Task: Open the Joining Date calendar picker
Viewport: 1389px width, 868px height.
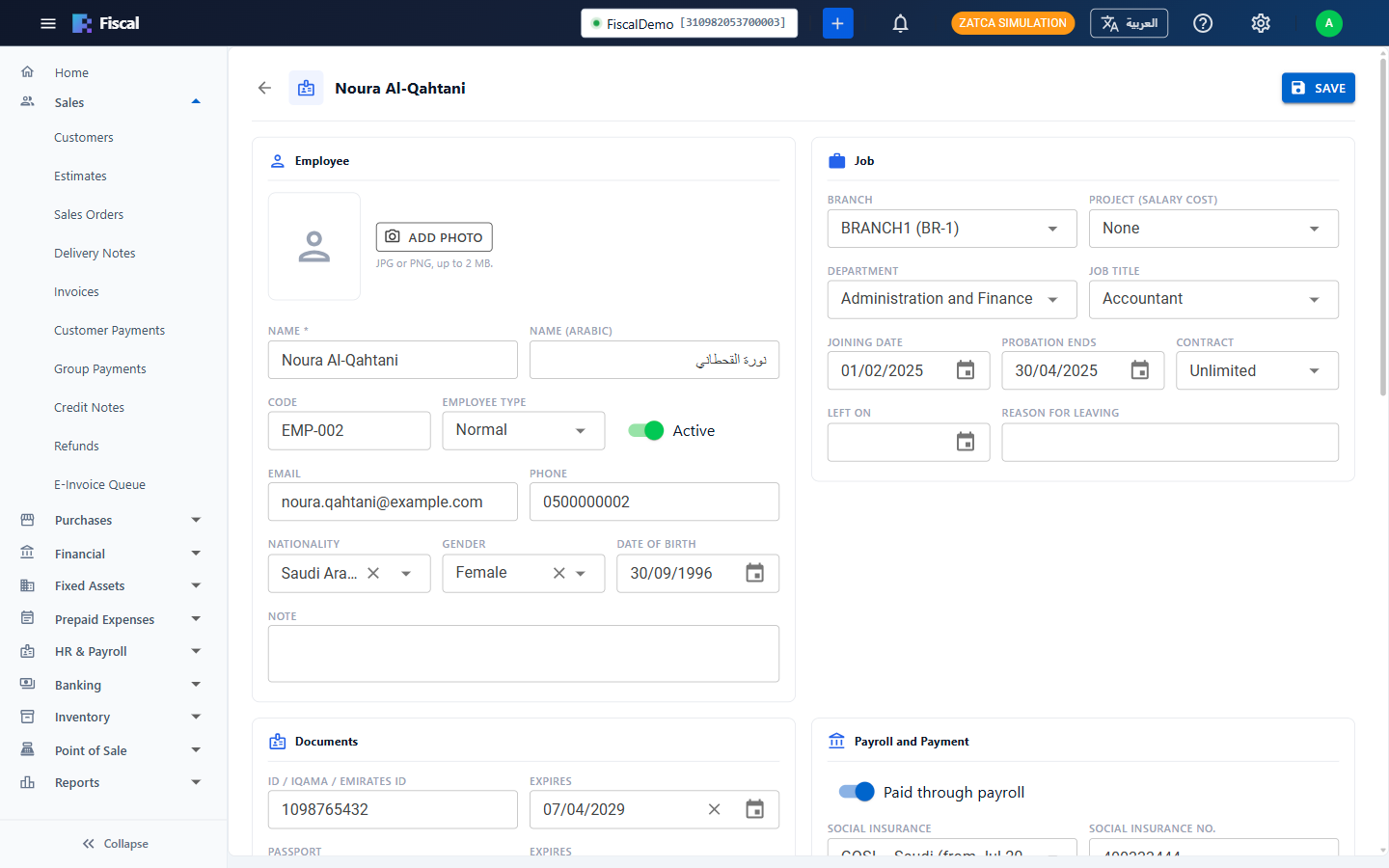Action: tap(966, 370)
